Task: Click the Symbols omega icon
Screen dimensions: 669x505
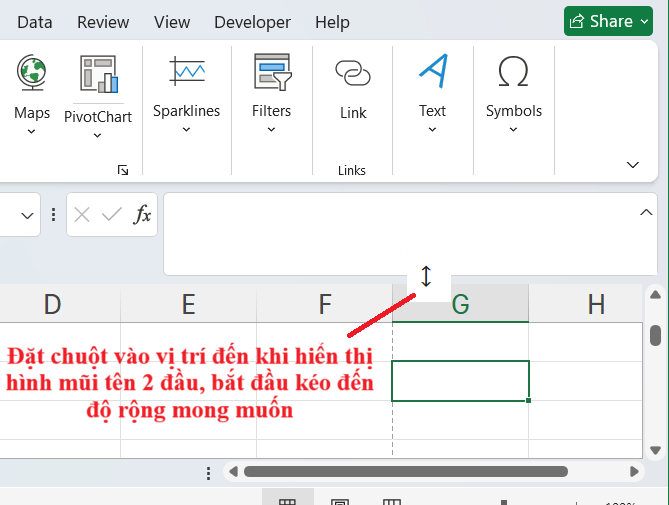Action: pyautogui.click(x=513, y=72)
